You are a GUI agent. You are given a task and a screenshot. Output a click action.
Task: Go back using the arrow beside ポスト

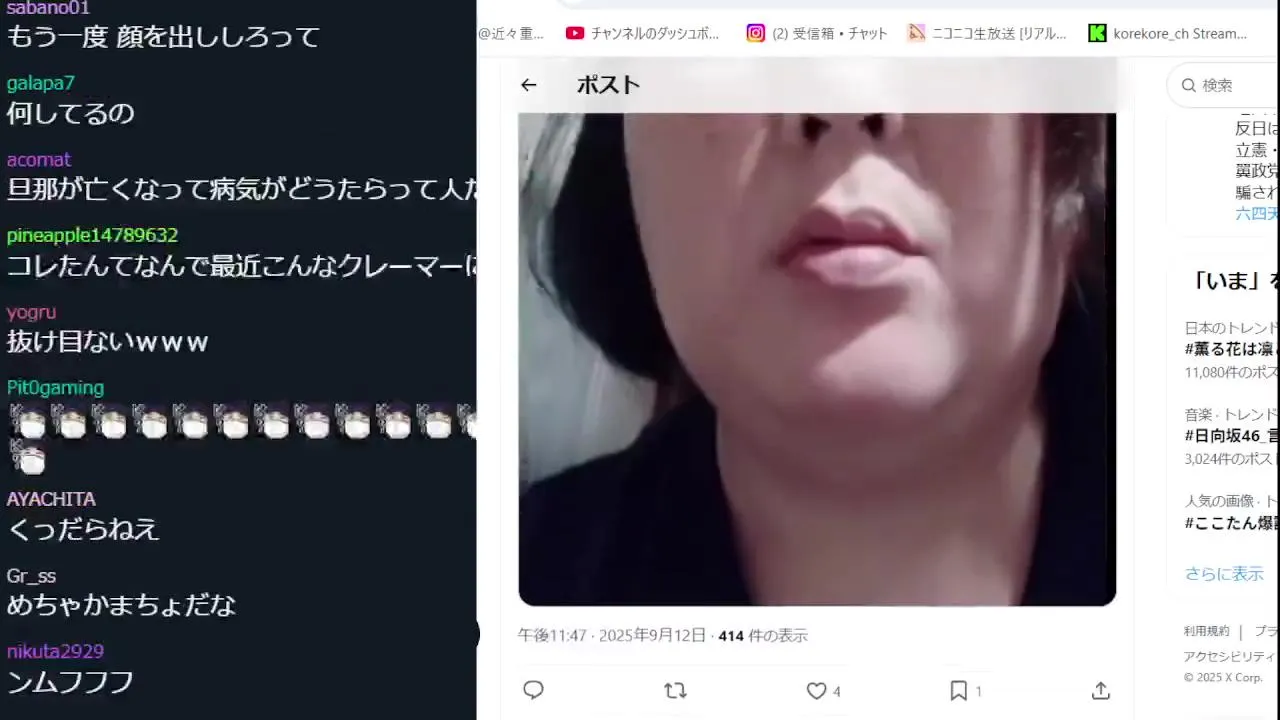click(528, 85)
